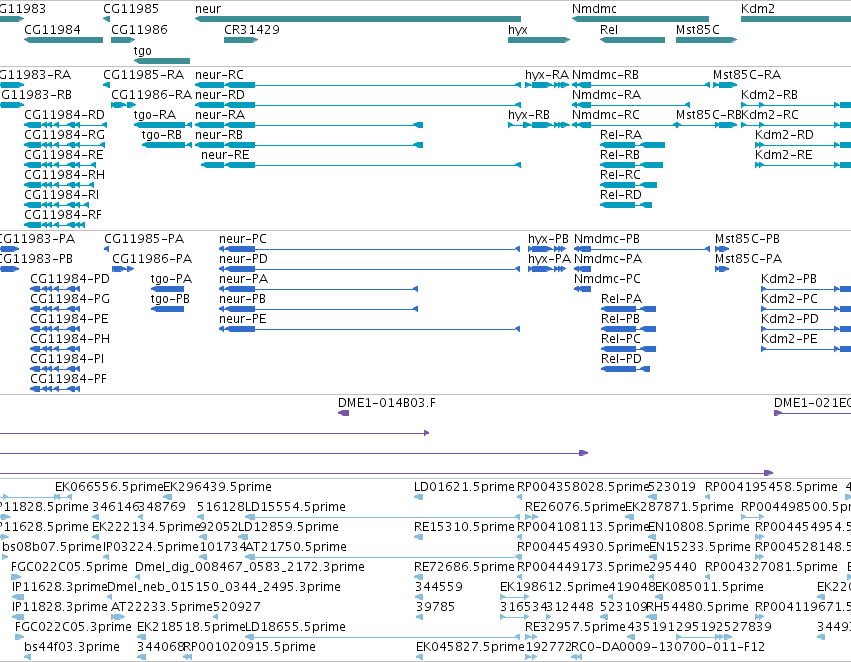Click EST EK045827.5prime
851x662 pixels.
pos(419,657)
